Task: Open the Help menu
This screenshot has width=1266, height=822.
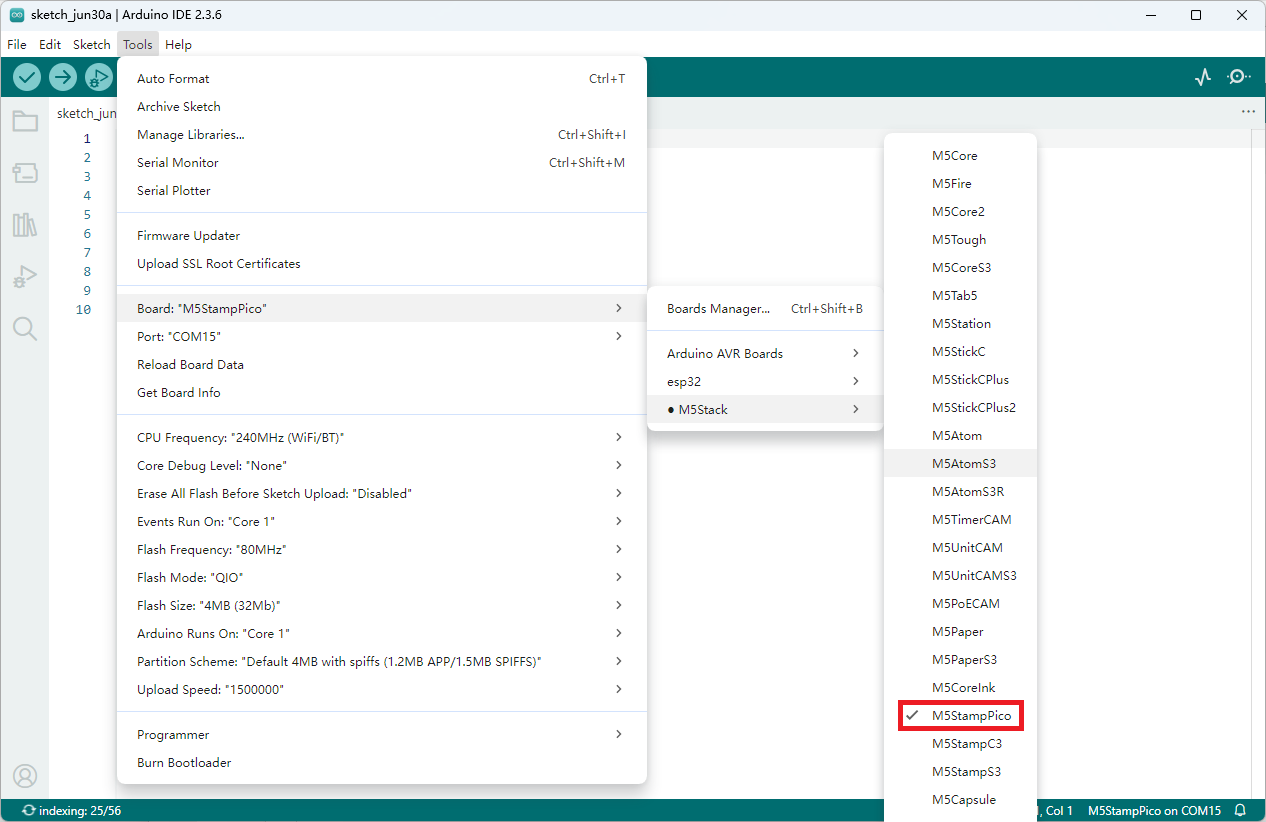Action: tap(178, 44)
